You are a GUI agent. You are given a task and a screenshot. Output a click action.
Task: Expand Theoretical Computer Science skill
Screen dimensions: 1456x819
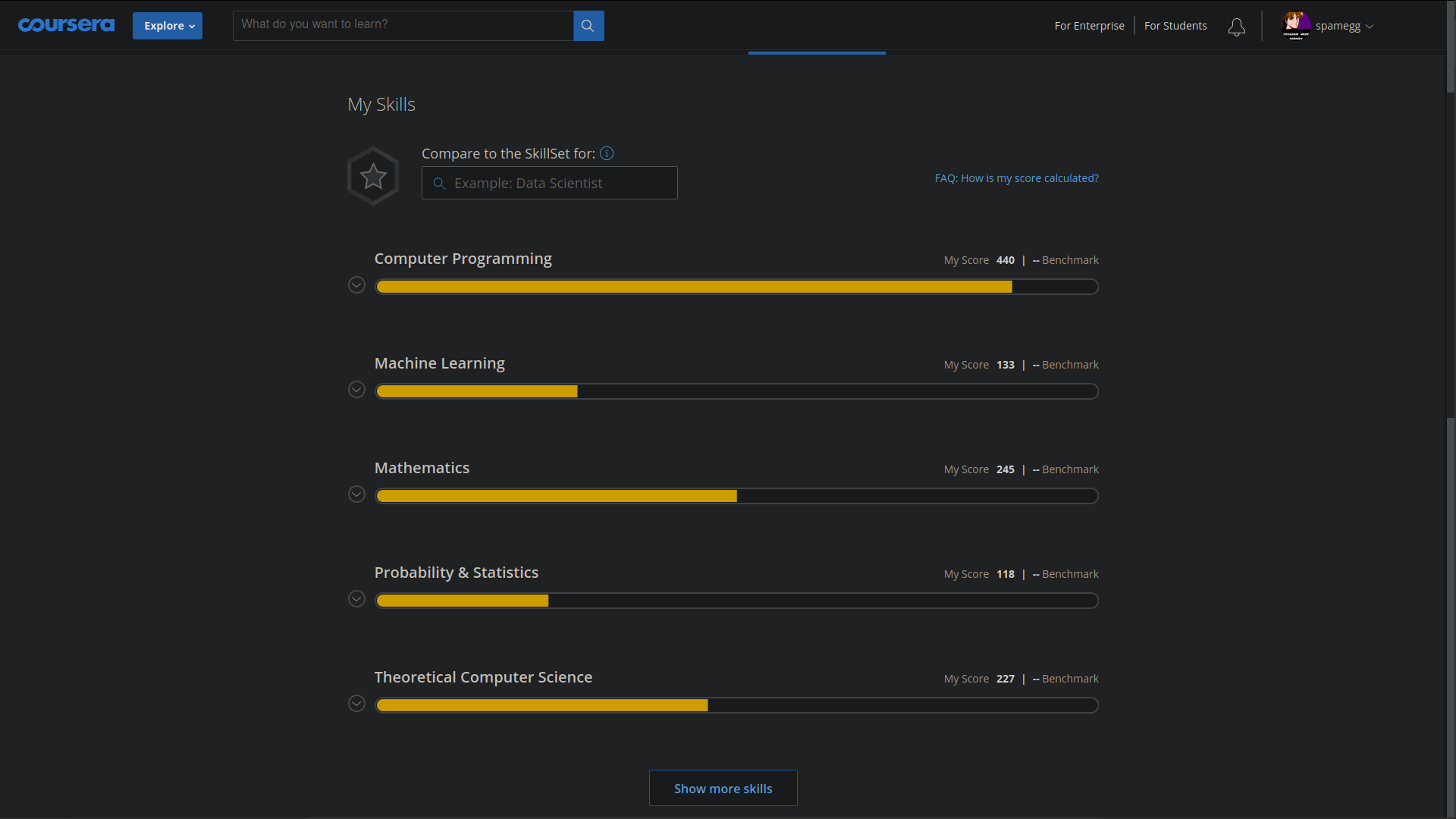pyautogui.click(x=356, y=704)
